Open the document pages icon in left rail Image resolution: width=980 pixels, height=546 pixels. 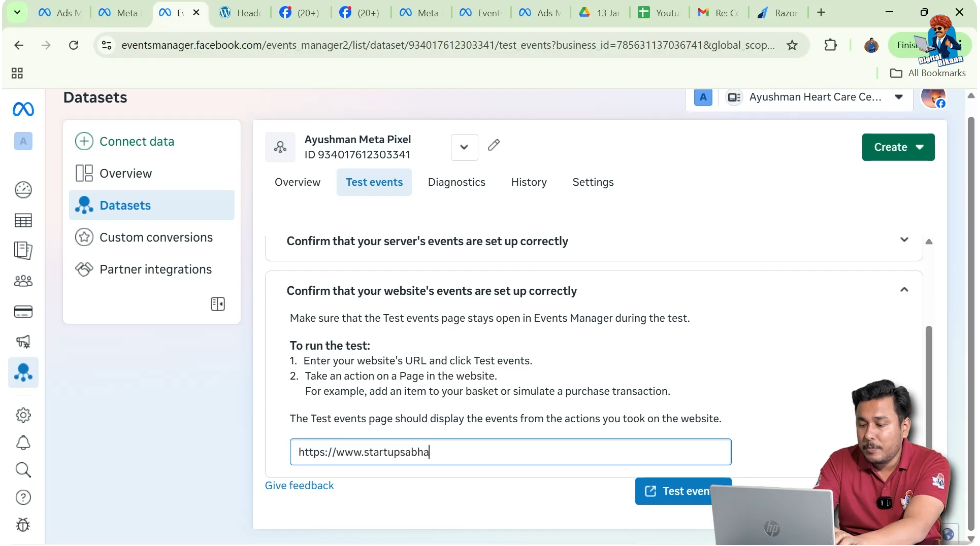coord(23,250)
